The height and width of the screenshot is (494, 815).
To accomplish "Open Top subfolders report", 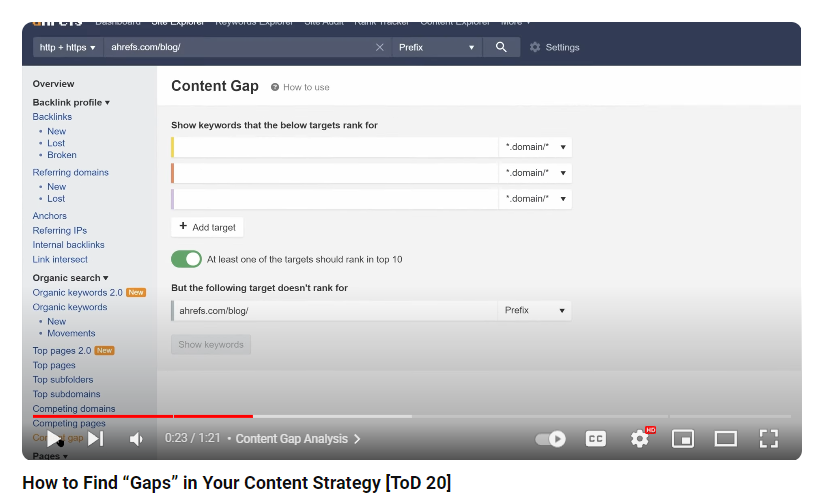I will click(x=63, y=380).
